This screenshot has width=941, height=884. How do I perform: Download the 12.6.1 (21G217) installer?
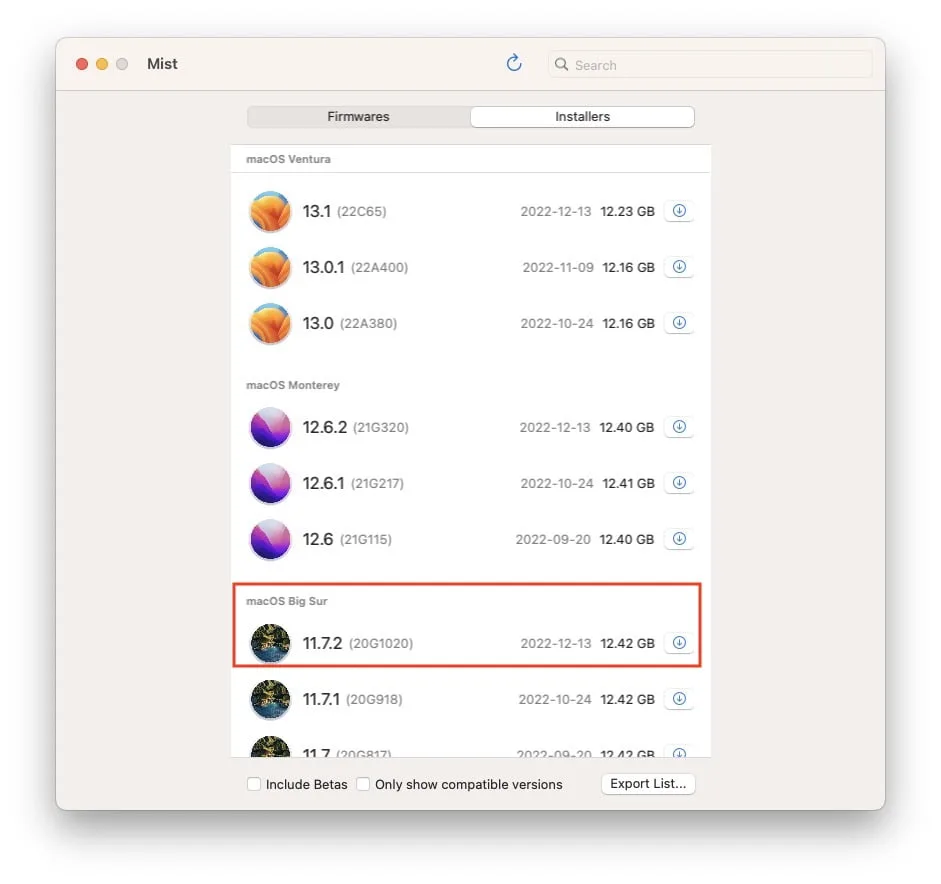679,483
